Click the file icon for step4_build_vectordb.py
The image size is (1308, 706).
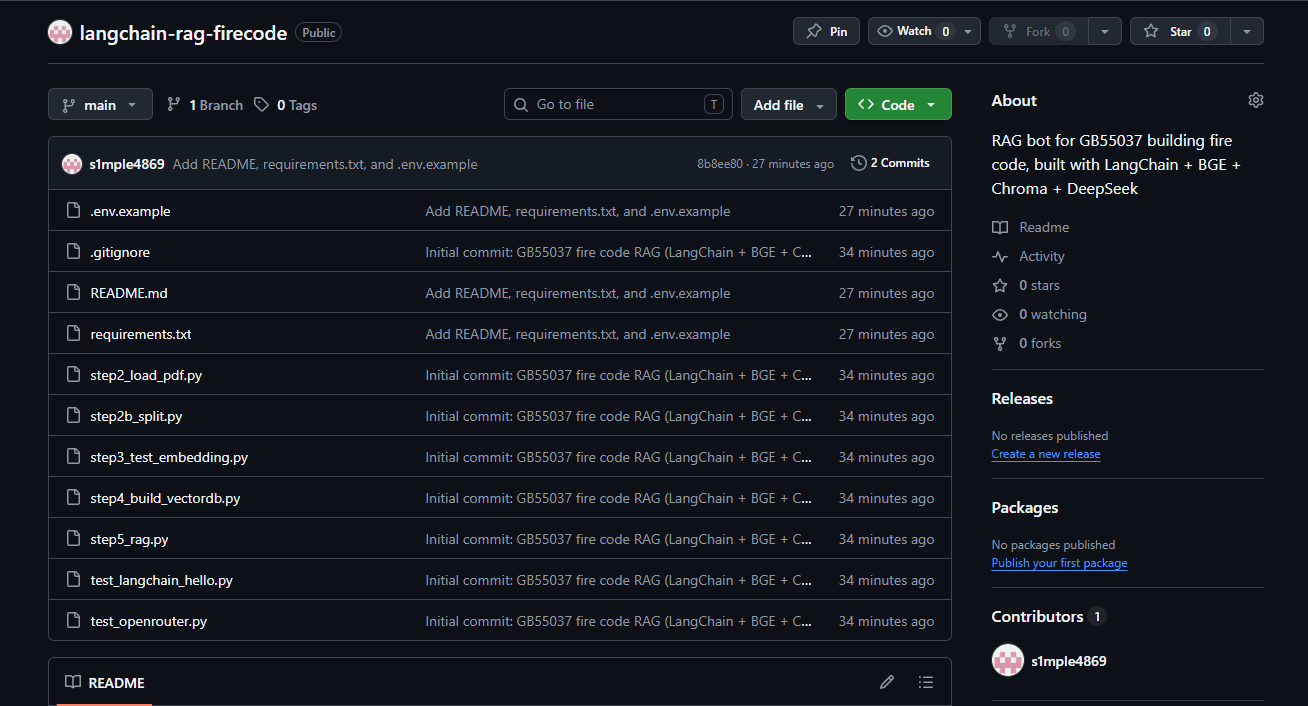(x=73, y=498)
